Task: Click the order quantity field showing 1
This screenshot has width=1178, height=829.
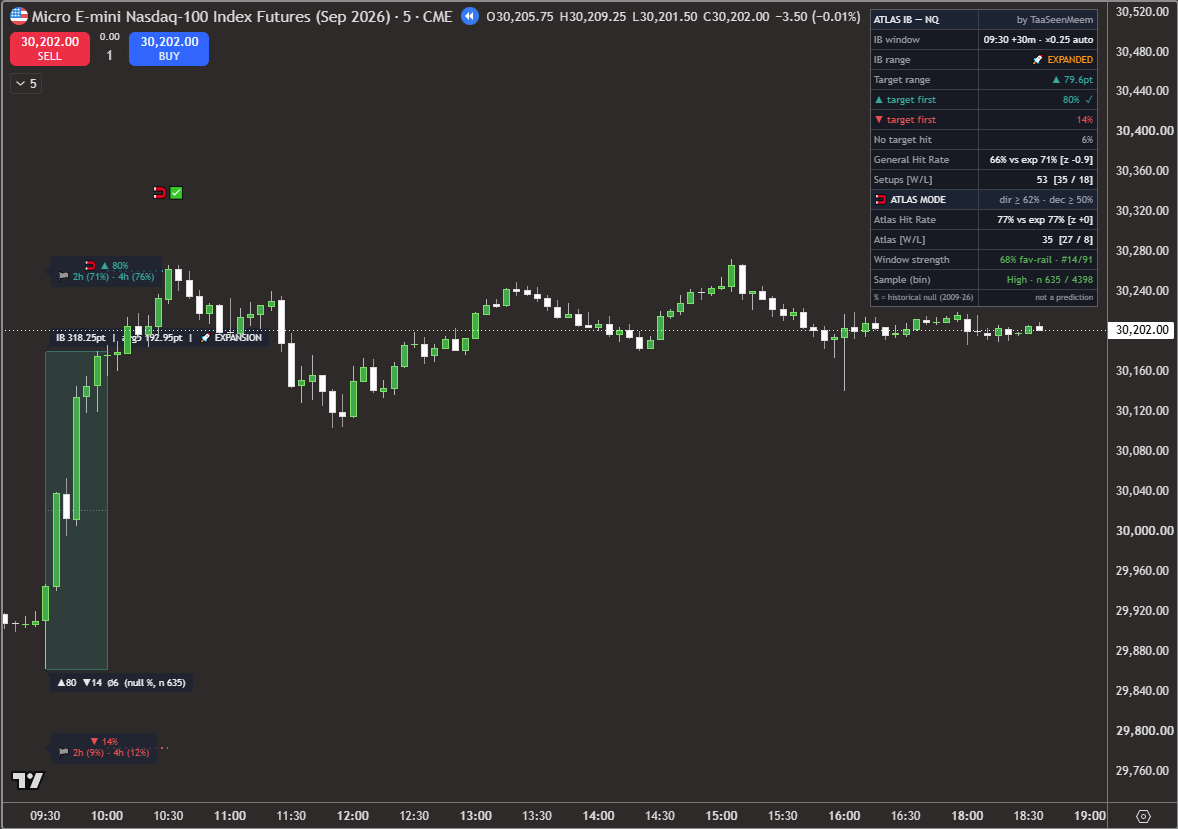Action: pyautogui.click(x=110, y=55)
